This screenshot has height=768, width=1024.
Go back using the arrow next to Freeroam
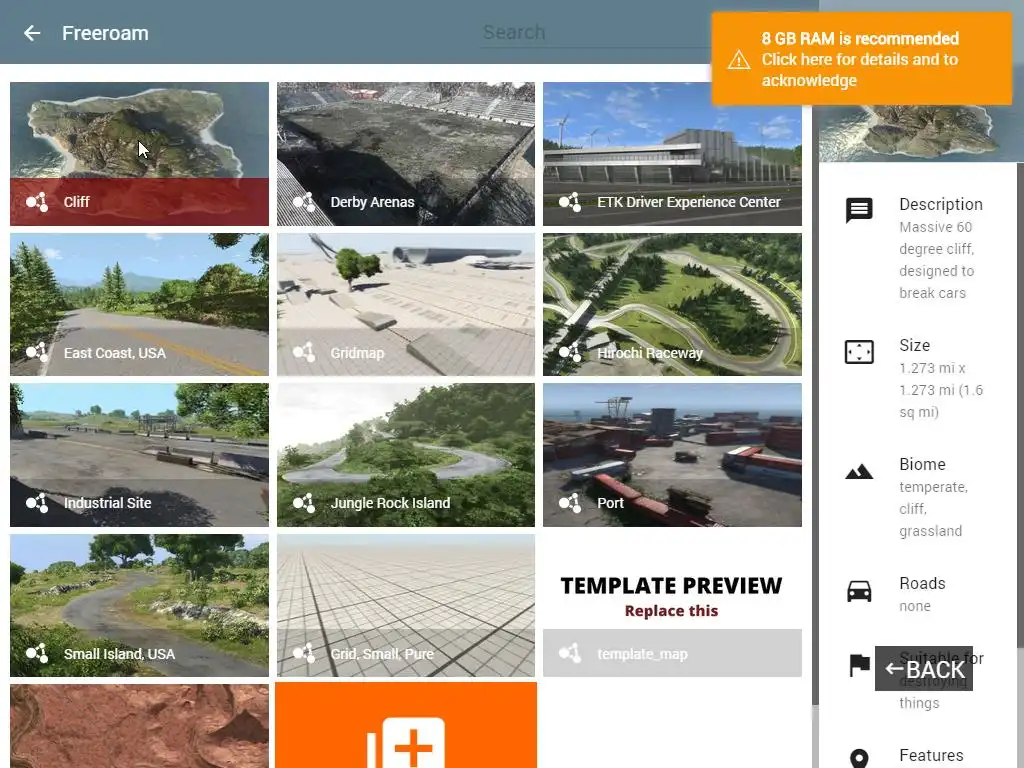click(x=32, y=33)
